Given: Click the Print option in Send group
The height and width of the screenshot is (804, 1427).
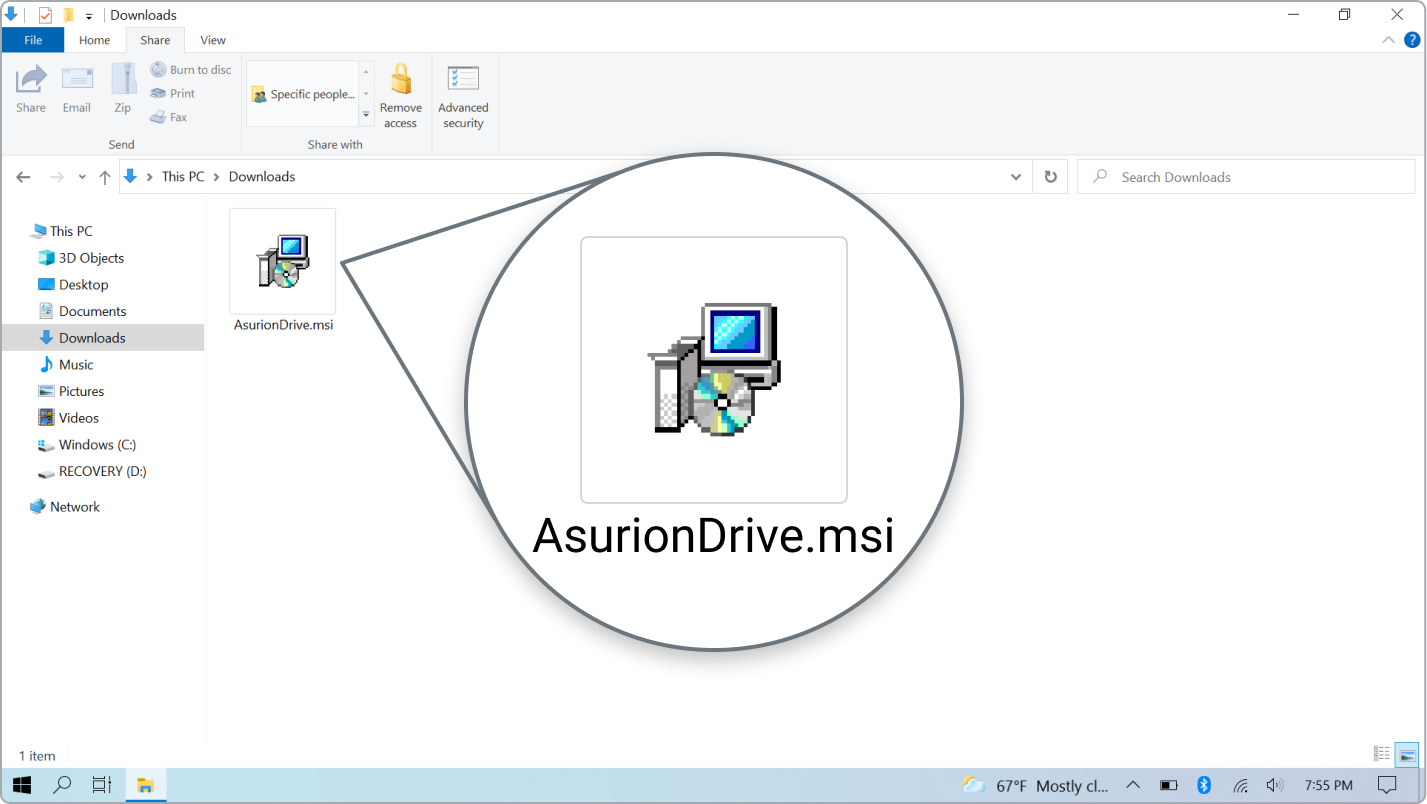Looking at the screenshot, I should (173, 93).
